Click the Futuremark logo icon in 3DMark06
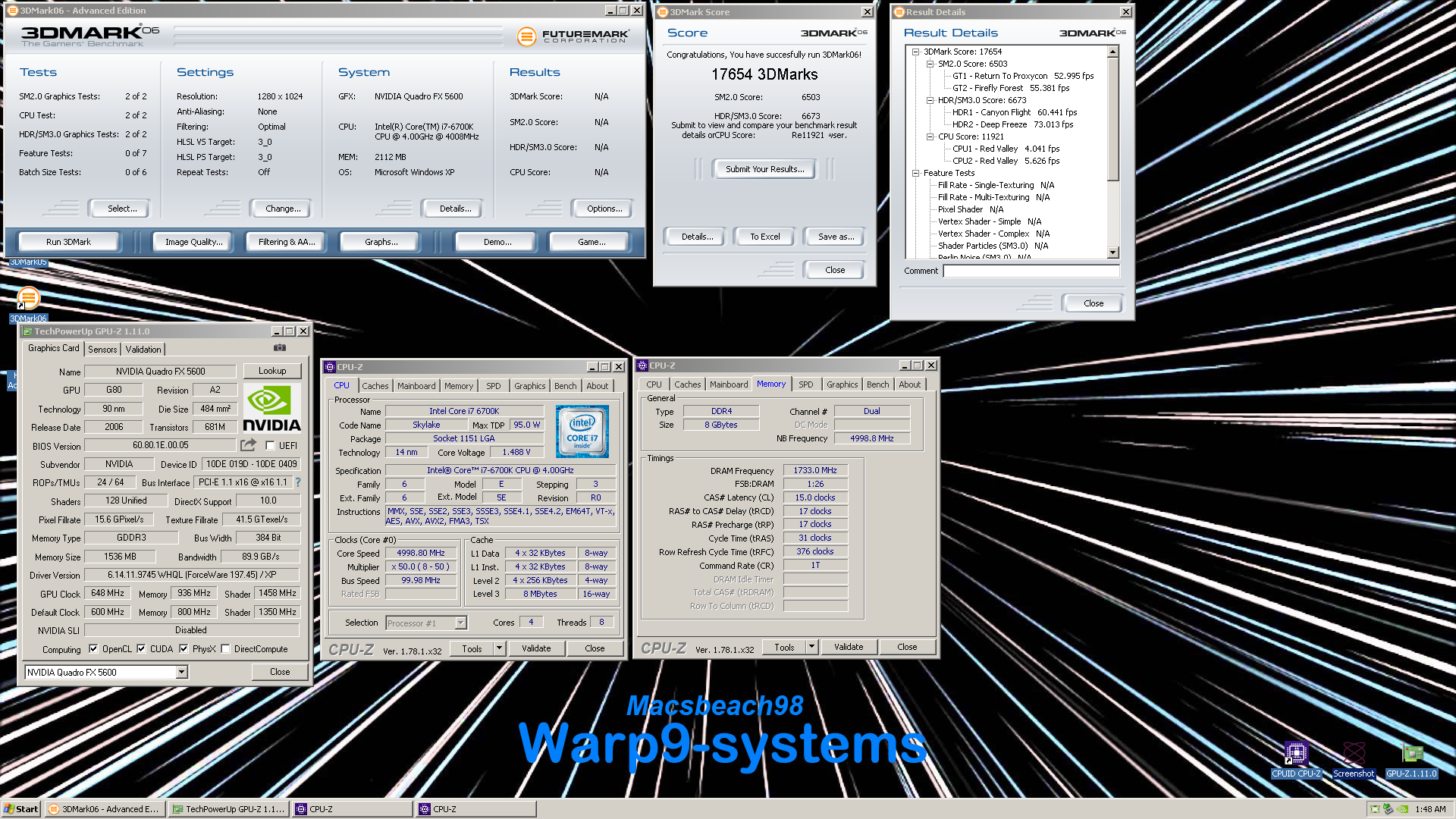Image resolution: width=1456 pixels, height=819 pixels. [x=526, y=36]
